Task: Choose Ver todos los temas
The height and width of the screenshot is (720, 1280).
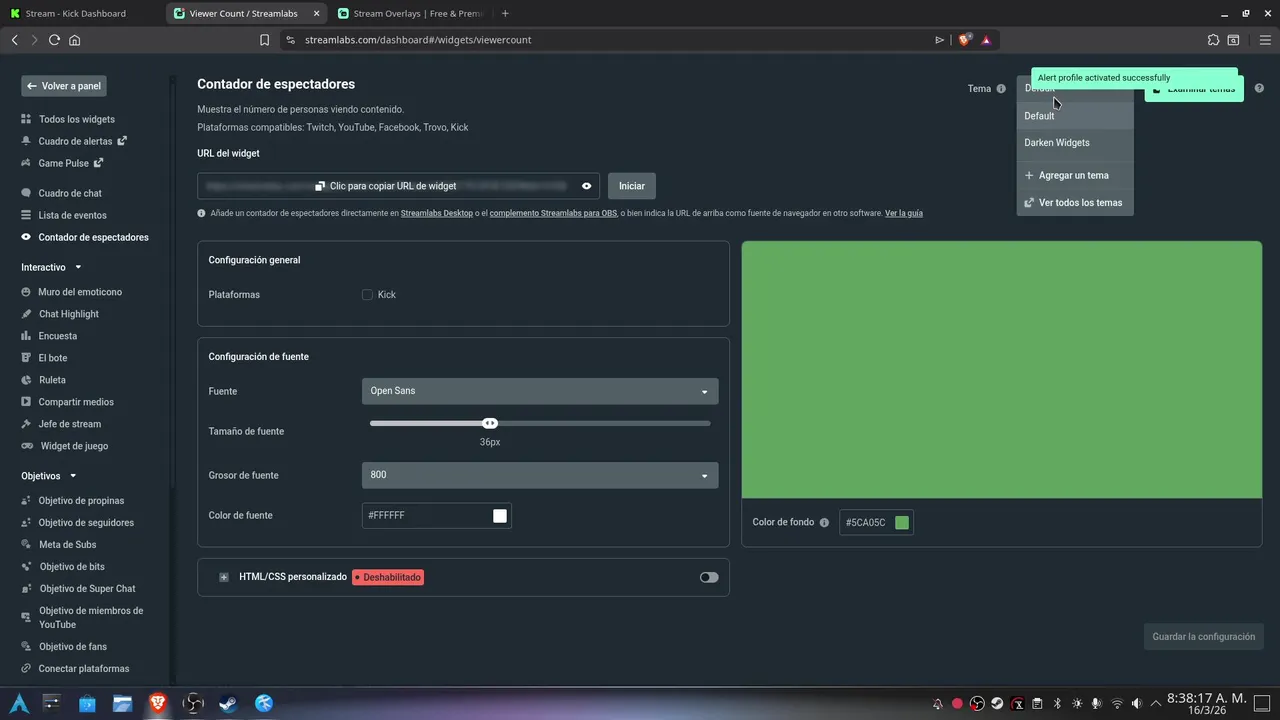Action: pyautogui.click(x=1075, y=203)
